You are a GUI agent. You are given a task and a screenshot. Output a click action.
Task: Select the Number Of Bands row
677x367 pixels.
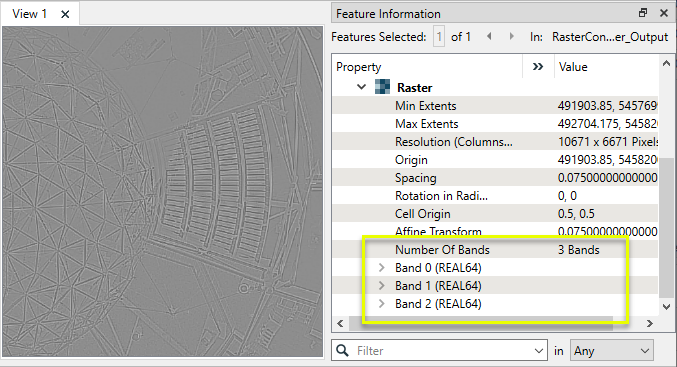tap(495, 250)
